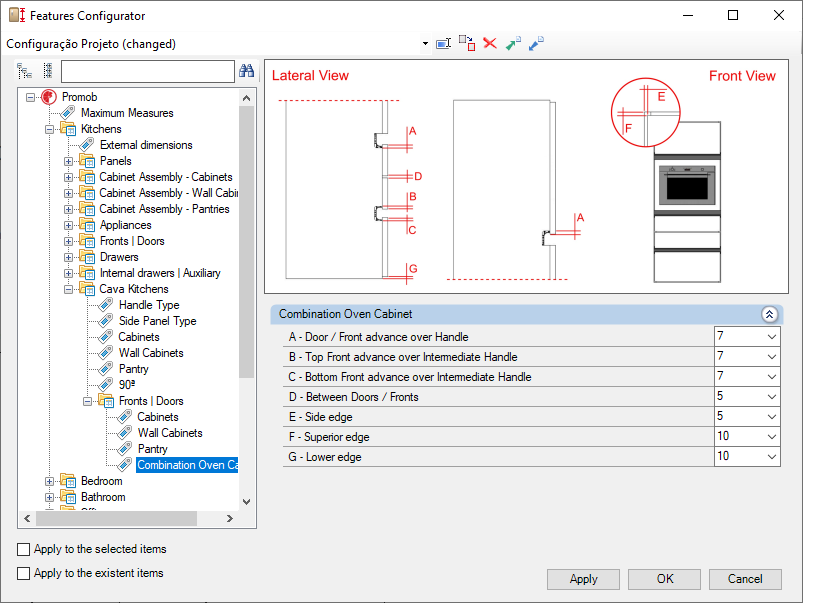The width and height of the screenshot is (819, 615).
Task: Expand the Bedroom tree node
Action: coord(49,481)
